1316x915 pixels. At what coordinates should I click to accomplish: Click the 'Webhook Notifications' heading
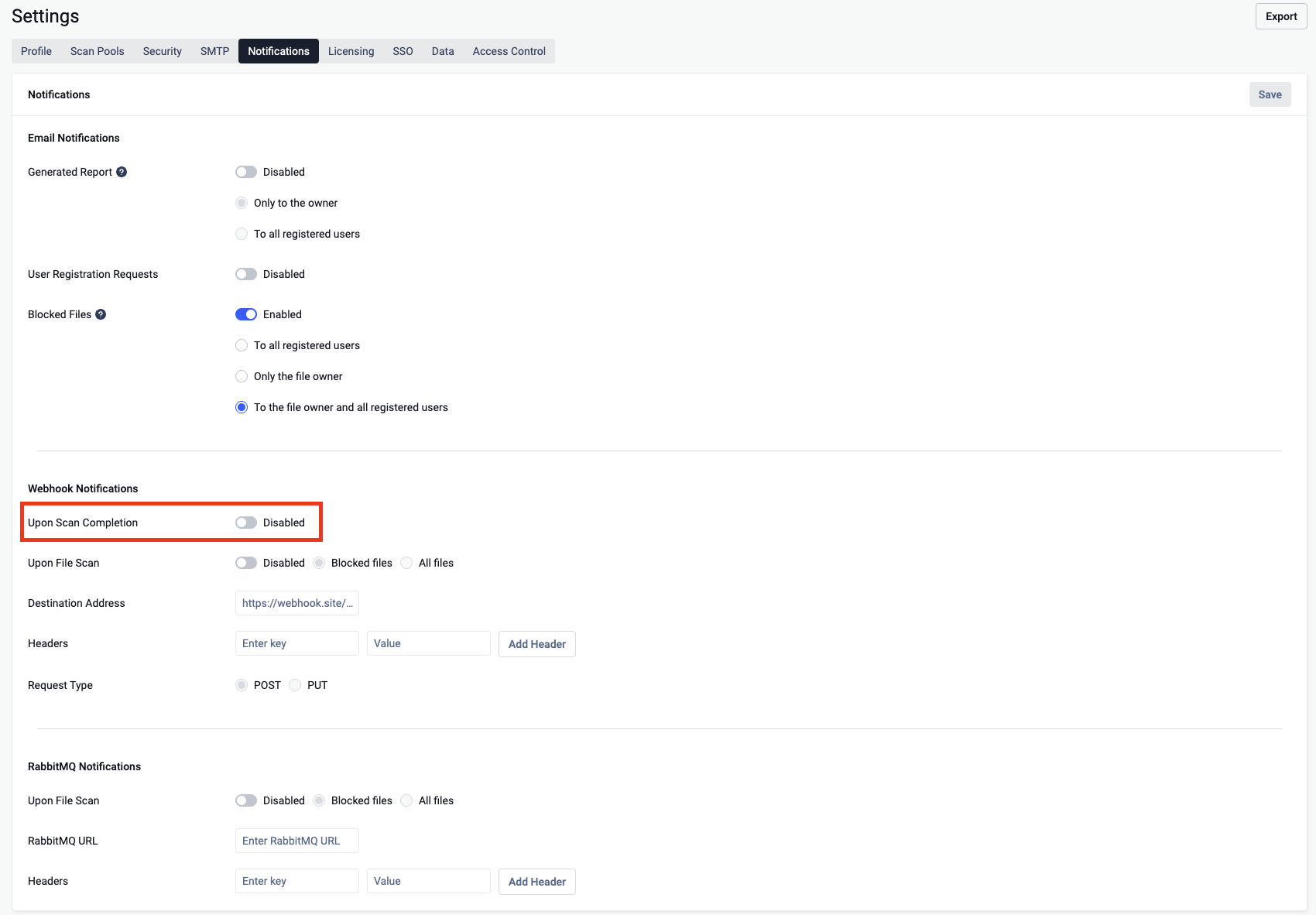83,488
